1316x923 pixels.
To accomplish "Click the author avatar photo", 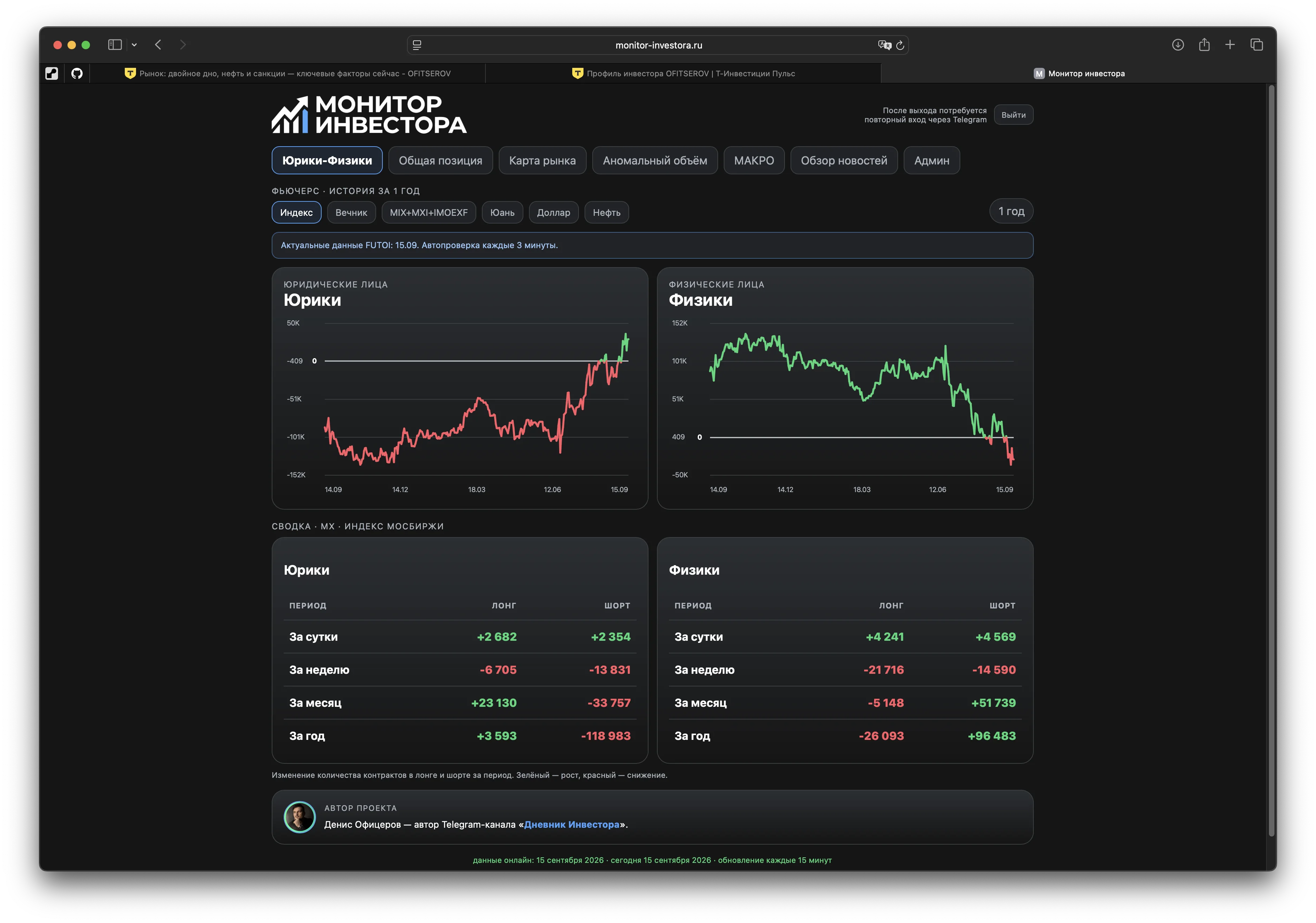I will (x=300, y=817).
